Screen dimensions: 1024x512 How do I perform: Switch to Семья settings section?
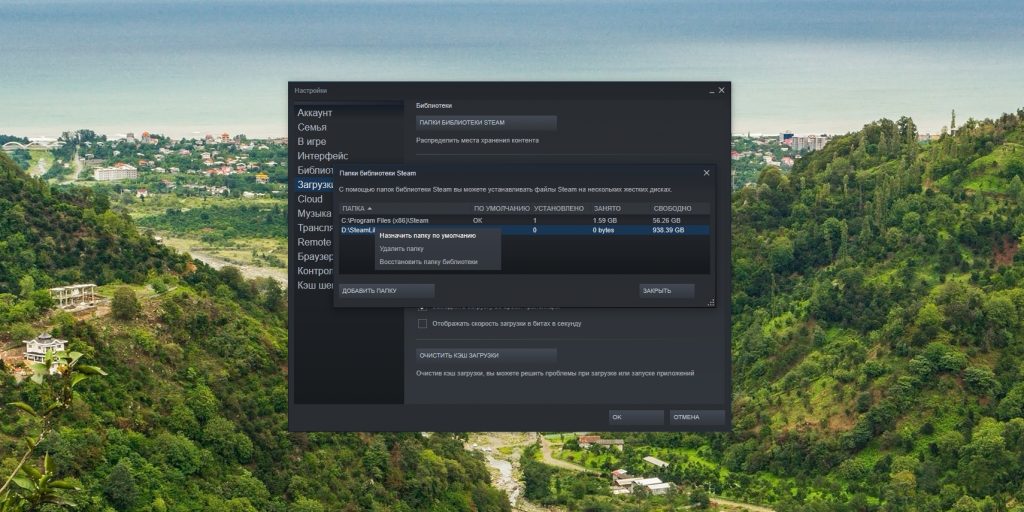[x=312, y=128]
